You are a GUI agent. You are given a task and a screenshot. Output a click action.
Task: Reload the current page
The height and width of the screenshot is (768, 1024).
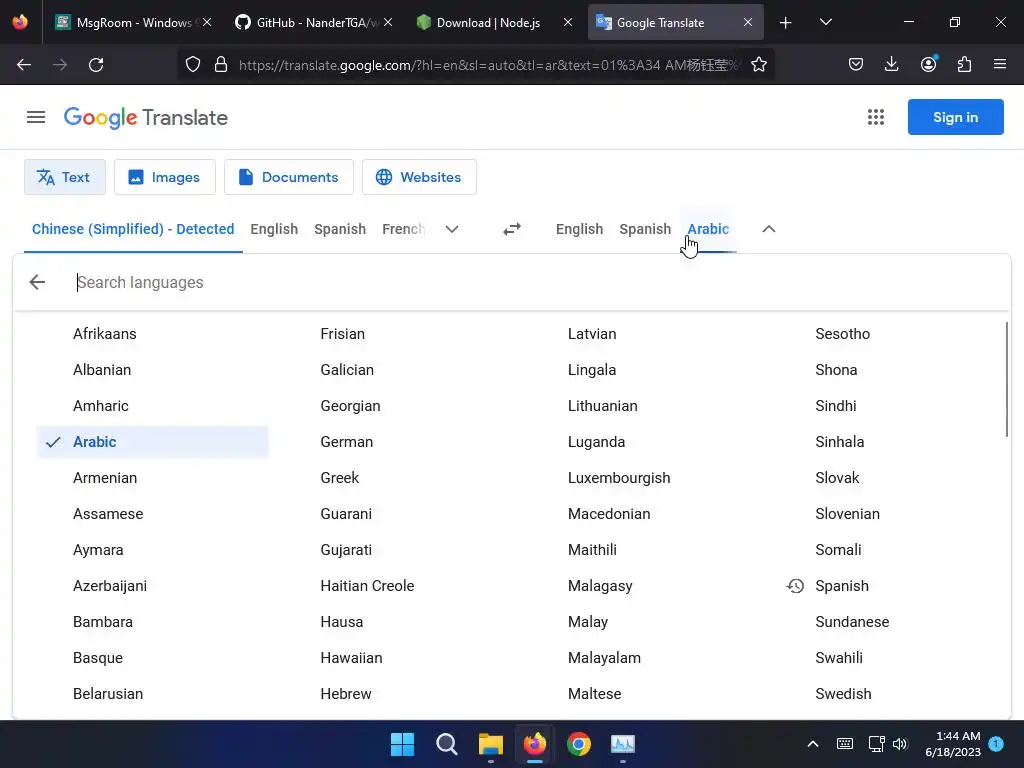96,65
